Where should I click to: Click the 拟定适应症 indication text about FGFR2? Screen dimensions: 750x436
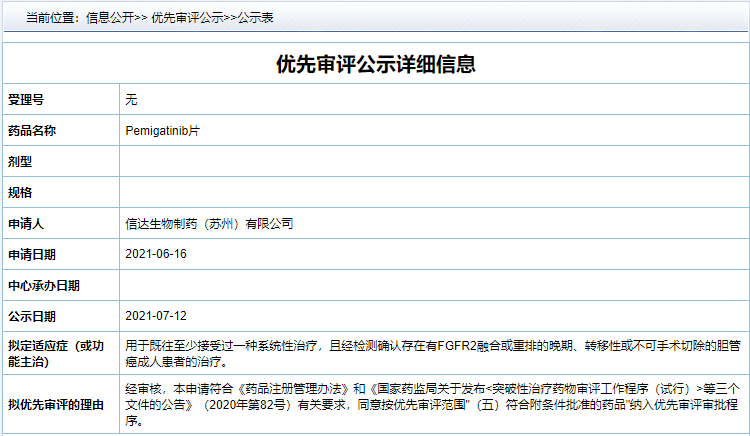[x=432, y=353]
